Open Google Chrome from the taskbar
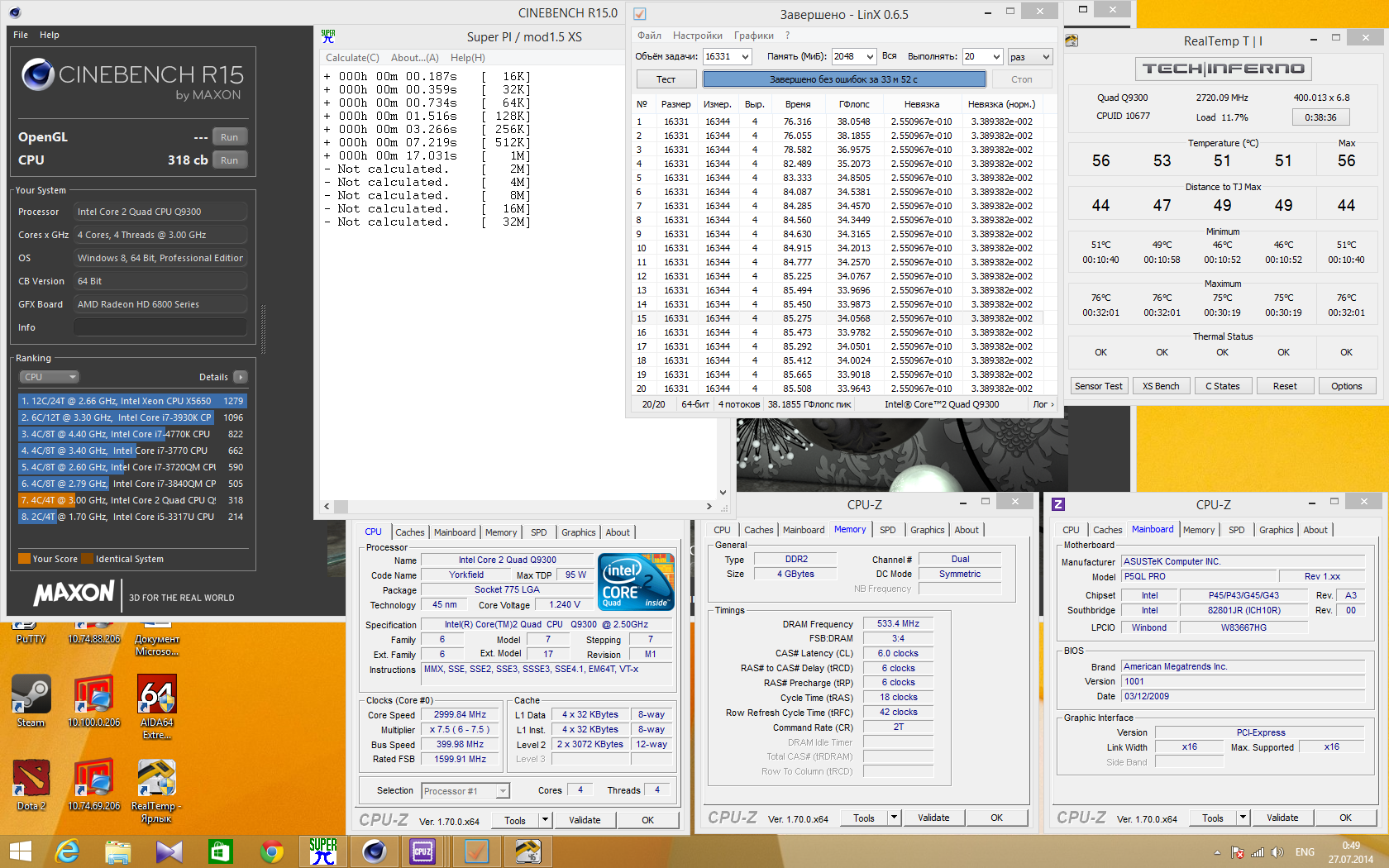The image size is (1389, 868). [x=271, y=851]
